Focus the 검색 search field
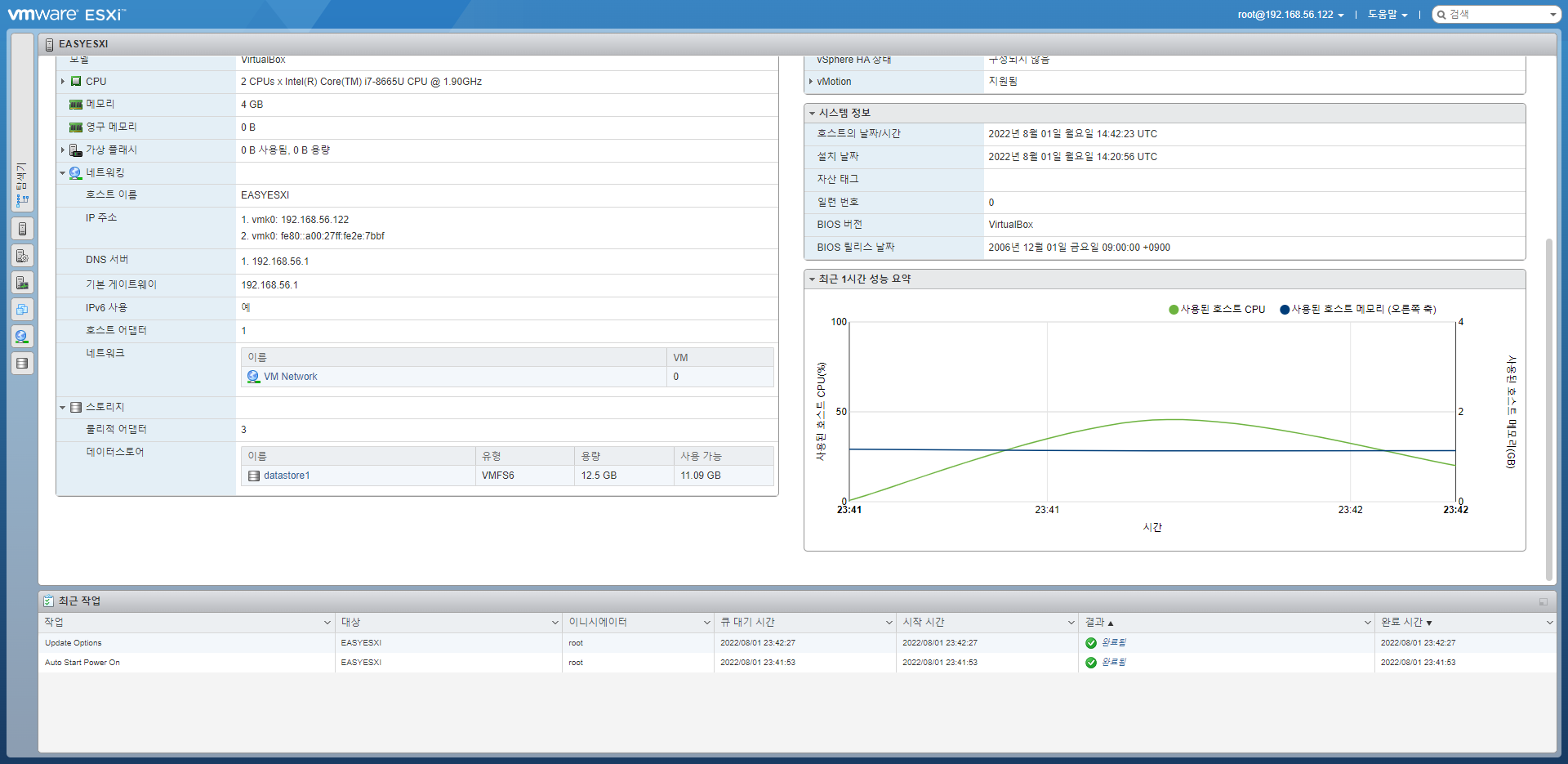 pos(1496,15)
